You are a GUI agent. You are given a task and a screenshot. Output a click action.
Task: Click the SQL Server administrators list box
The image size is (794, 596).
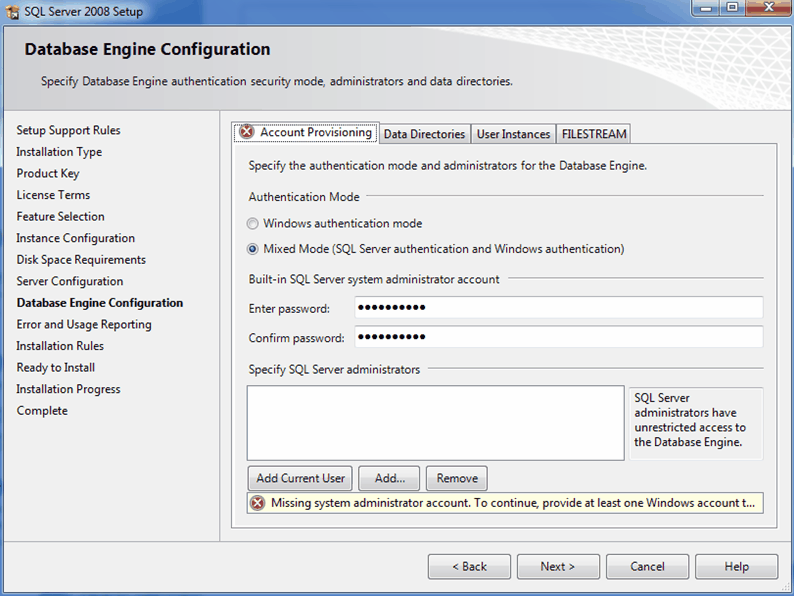click(435, 423)
